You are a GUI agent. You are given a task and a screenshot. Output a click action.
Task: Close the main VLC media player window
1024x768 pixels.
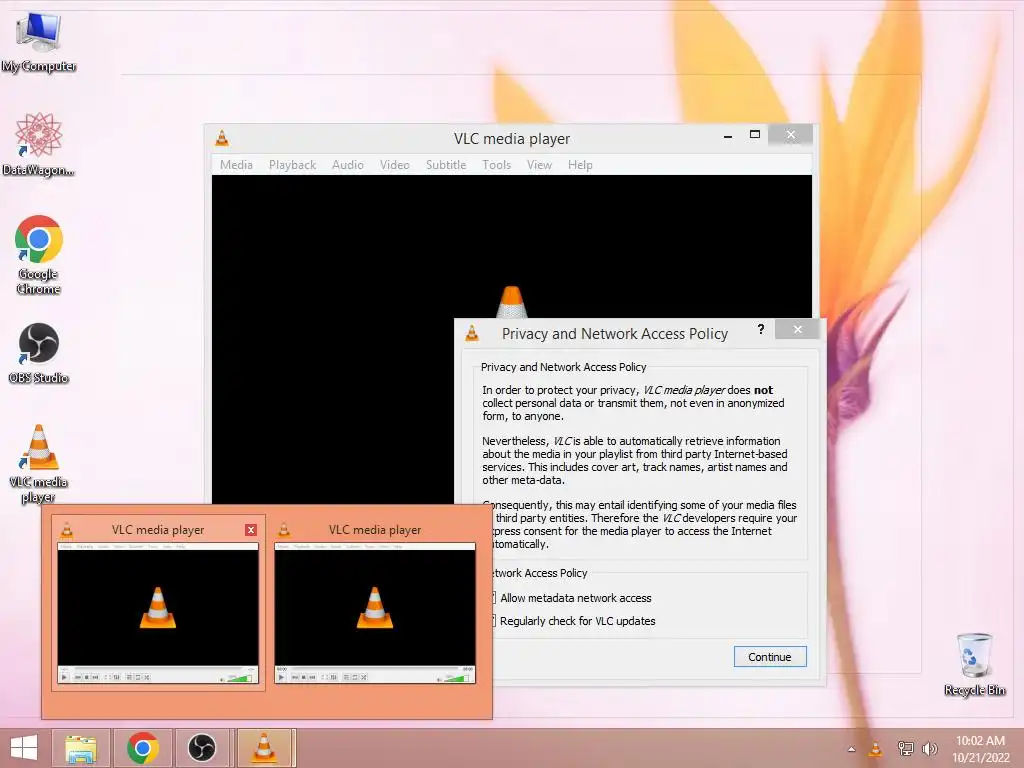(x=790, y=135)
